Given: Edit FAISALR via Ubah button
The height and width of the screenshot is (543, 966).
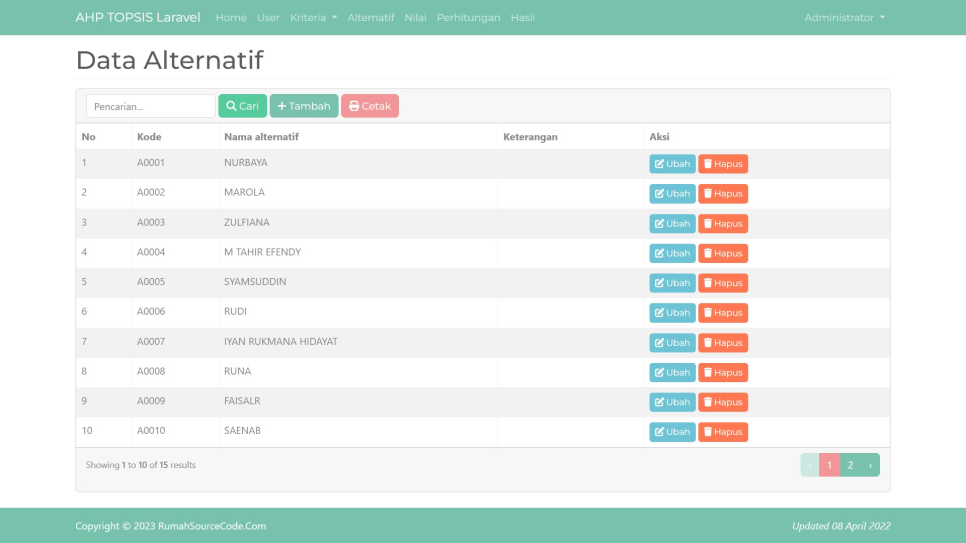Looking at the screenshot, I should pos(672,402).
